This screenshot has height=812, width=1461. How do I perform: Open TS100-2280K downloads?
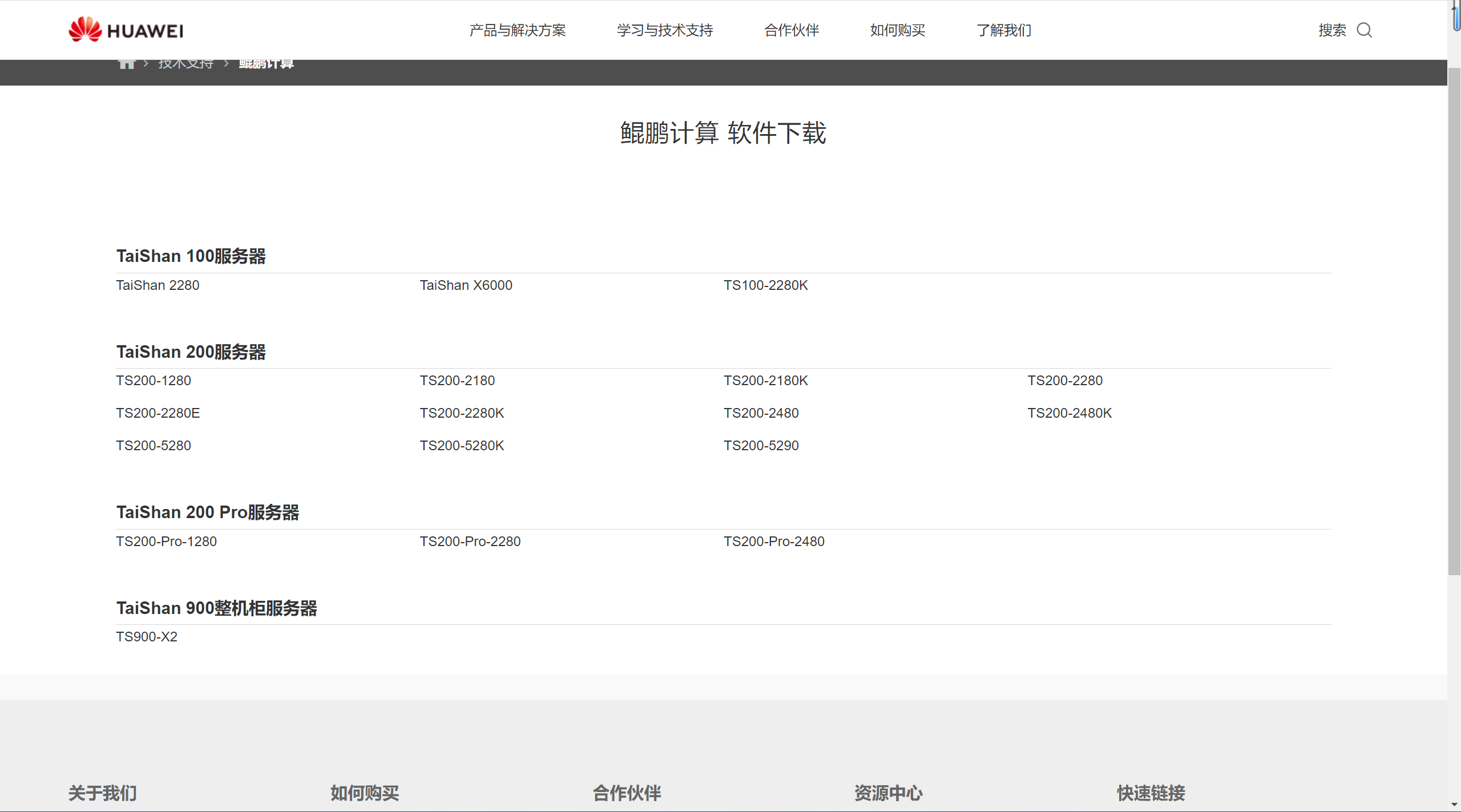pos(765,285)
